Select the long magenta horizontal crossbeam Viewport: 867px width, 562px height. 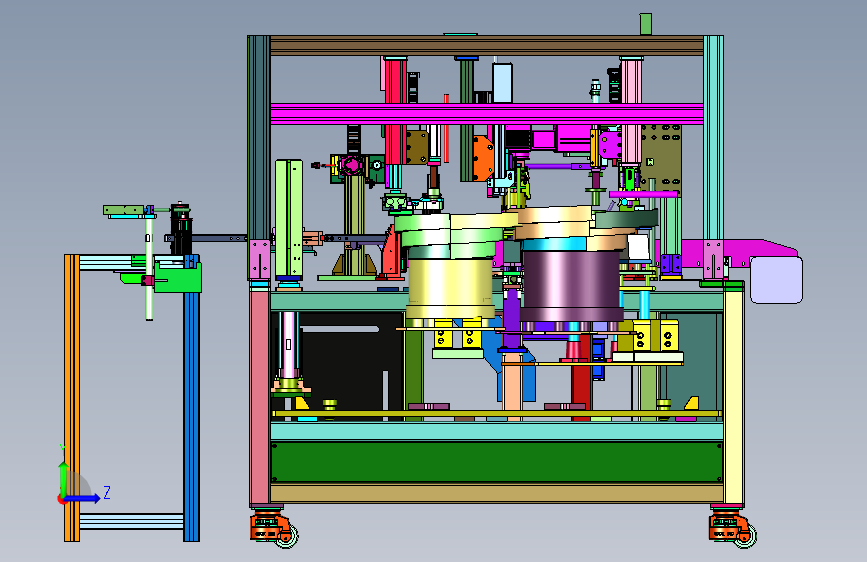487,113
